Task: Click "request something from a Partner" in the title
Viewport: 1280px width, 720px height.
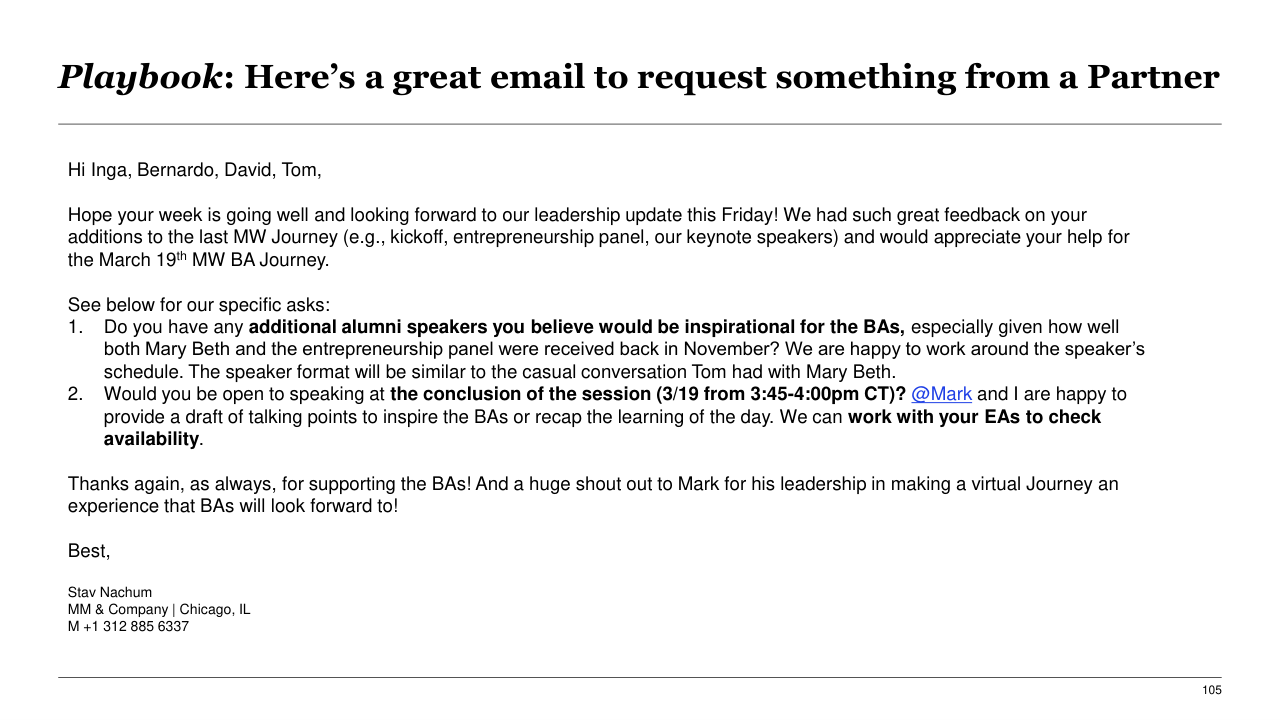Action: coord(928,77)
